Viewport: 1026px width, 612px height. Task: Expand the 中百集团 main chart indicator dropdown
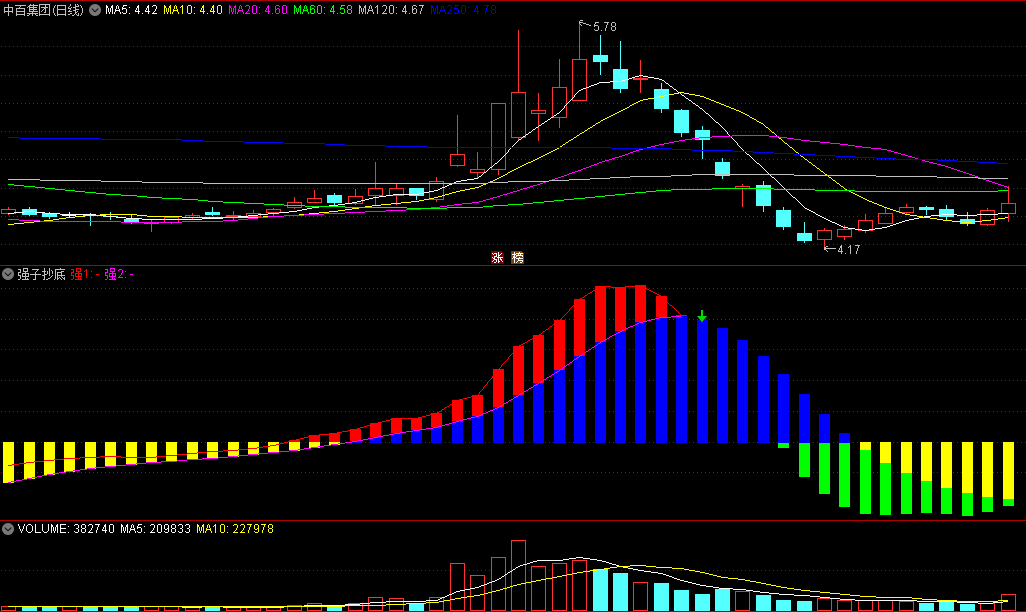click(x=95, y=10)
